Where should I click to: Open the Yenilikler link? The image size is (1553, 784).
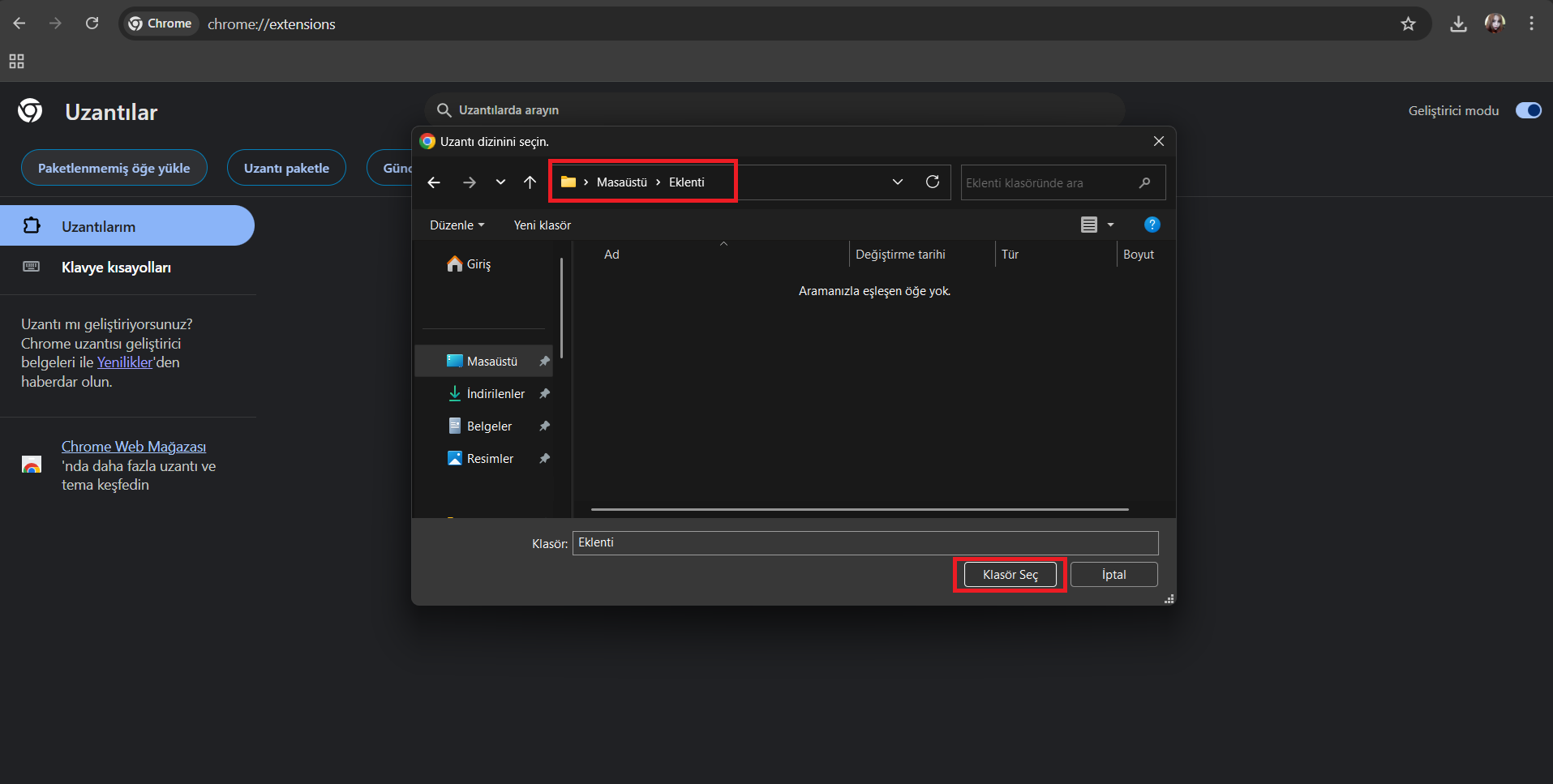[x=125, y=362]
